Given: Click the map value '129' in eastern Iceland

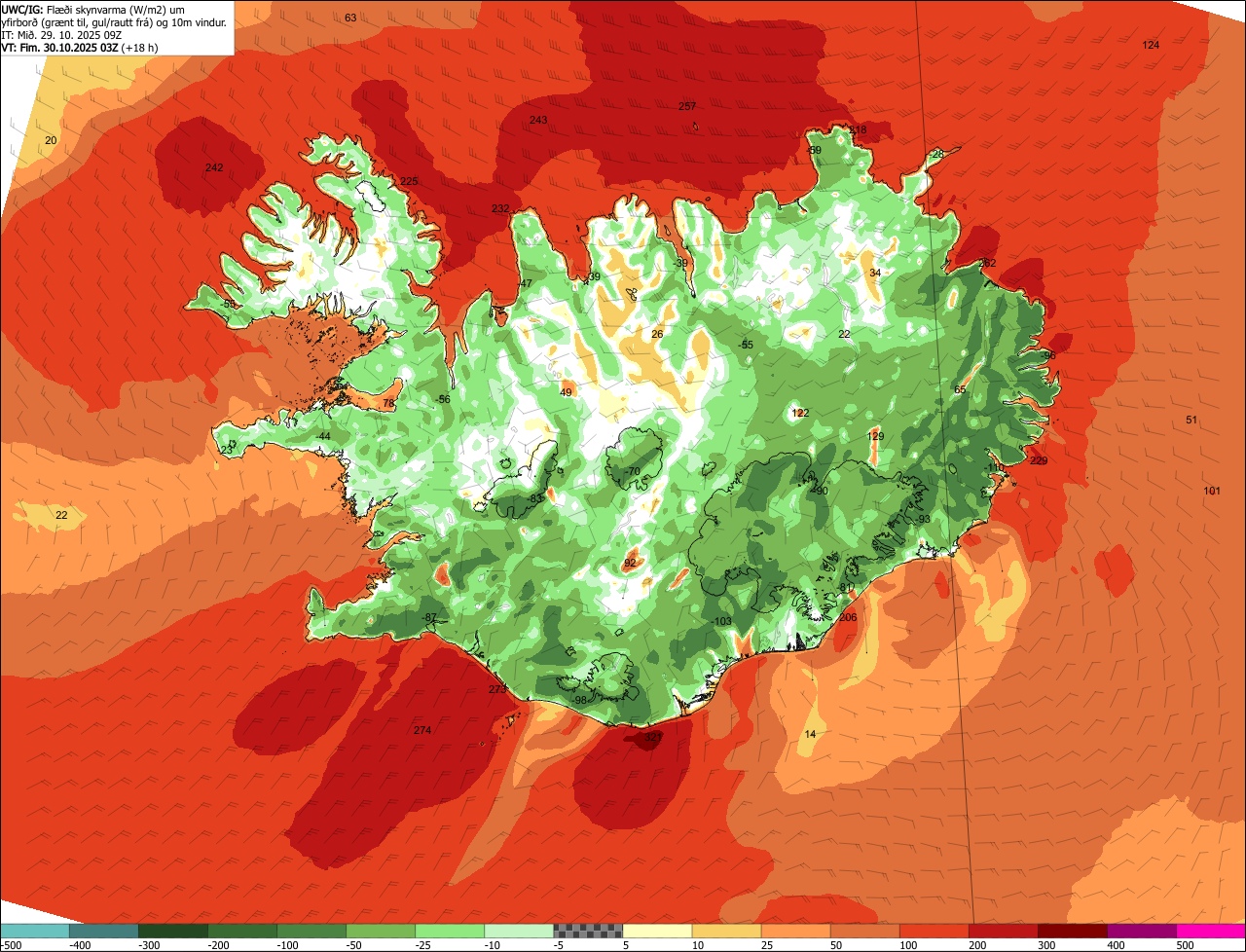Looking at the screenshot, I should coord(876,437).
